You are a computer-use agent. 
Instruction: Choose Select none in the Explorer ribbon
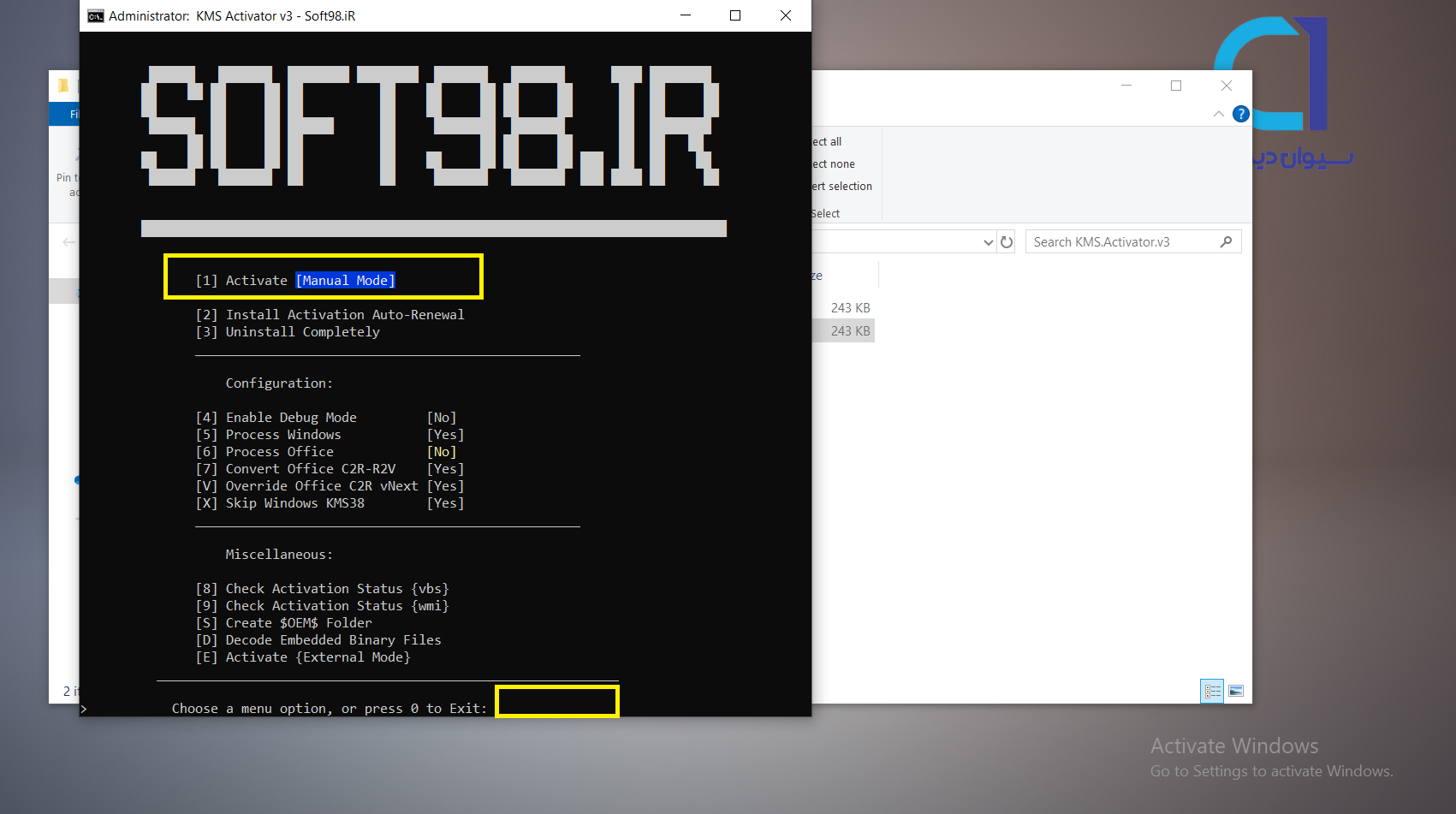click(x=834, y=164)
